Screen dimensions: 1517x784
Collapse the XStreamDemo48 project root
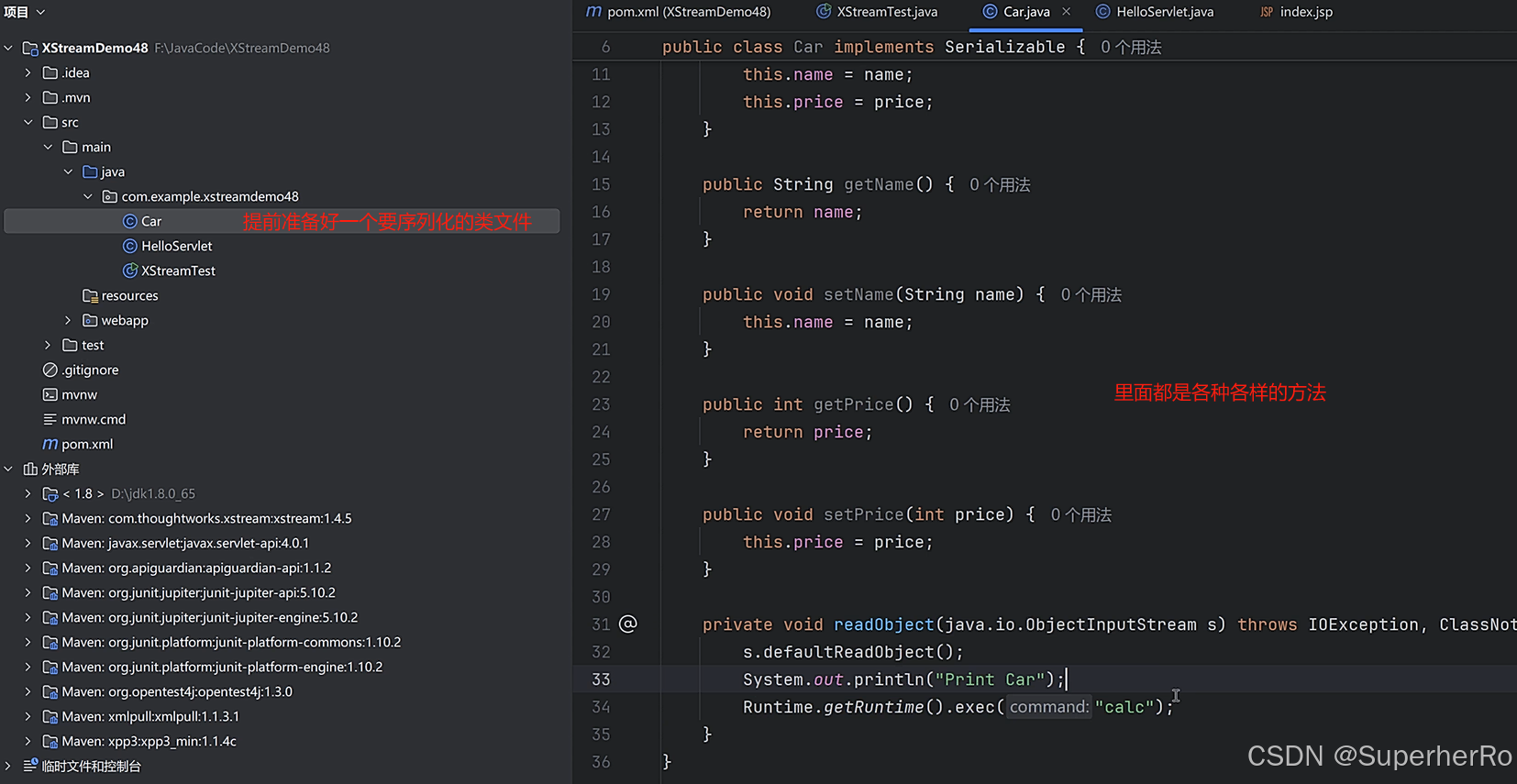coord(8,48)
